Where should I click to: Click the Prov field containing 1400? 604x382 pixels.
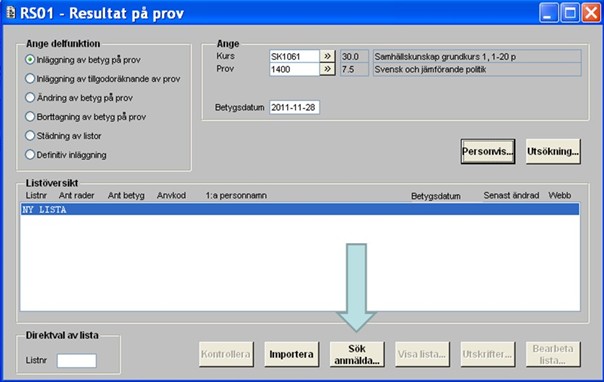click(294, 69)
